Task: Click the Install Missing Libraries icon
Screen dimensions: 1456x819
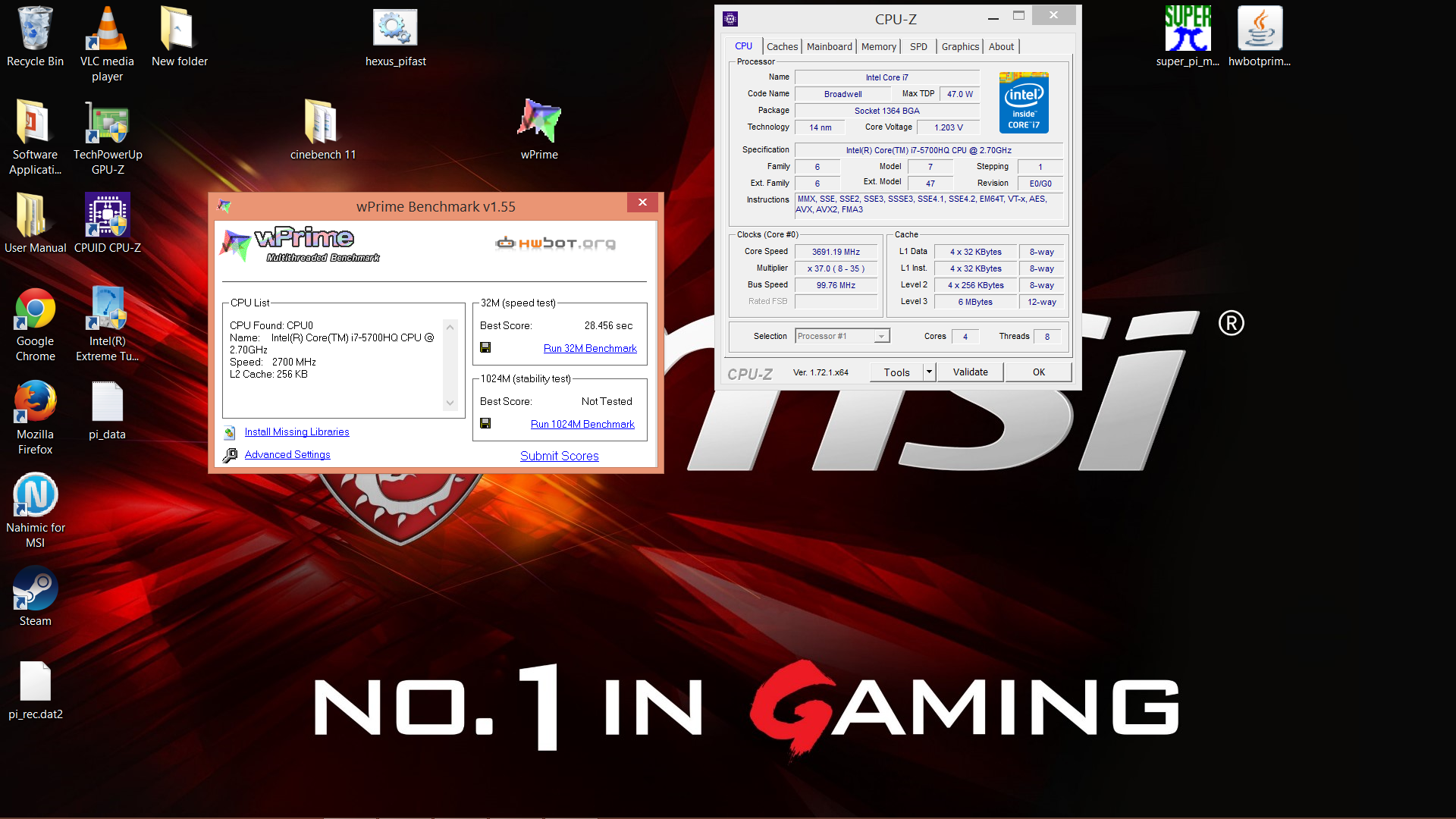Action: coord(229,432)
